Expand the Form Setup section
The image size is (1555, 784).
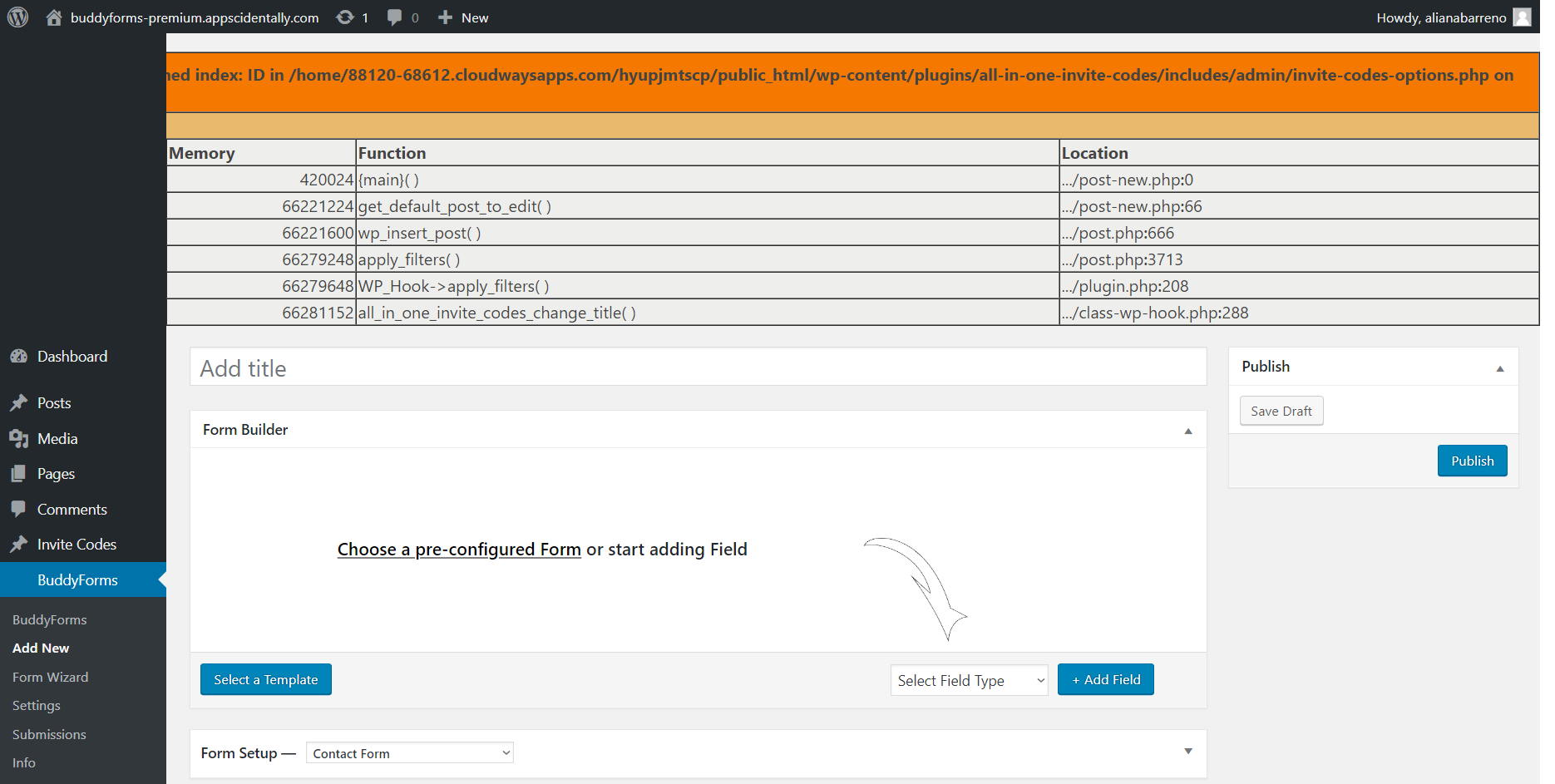[1187, 751]
